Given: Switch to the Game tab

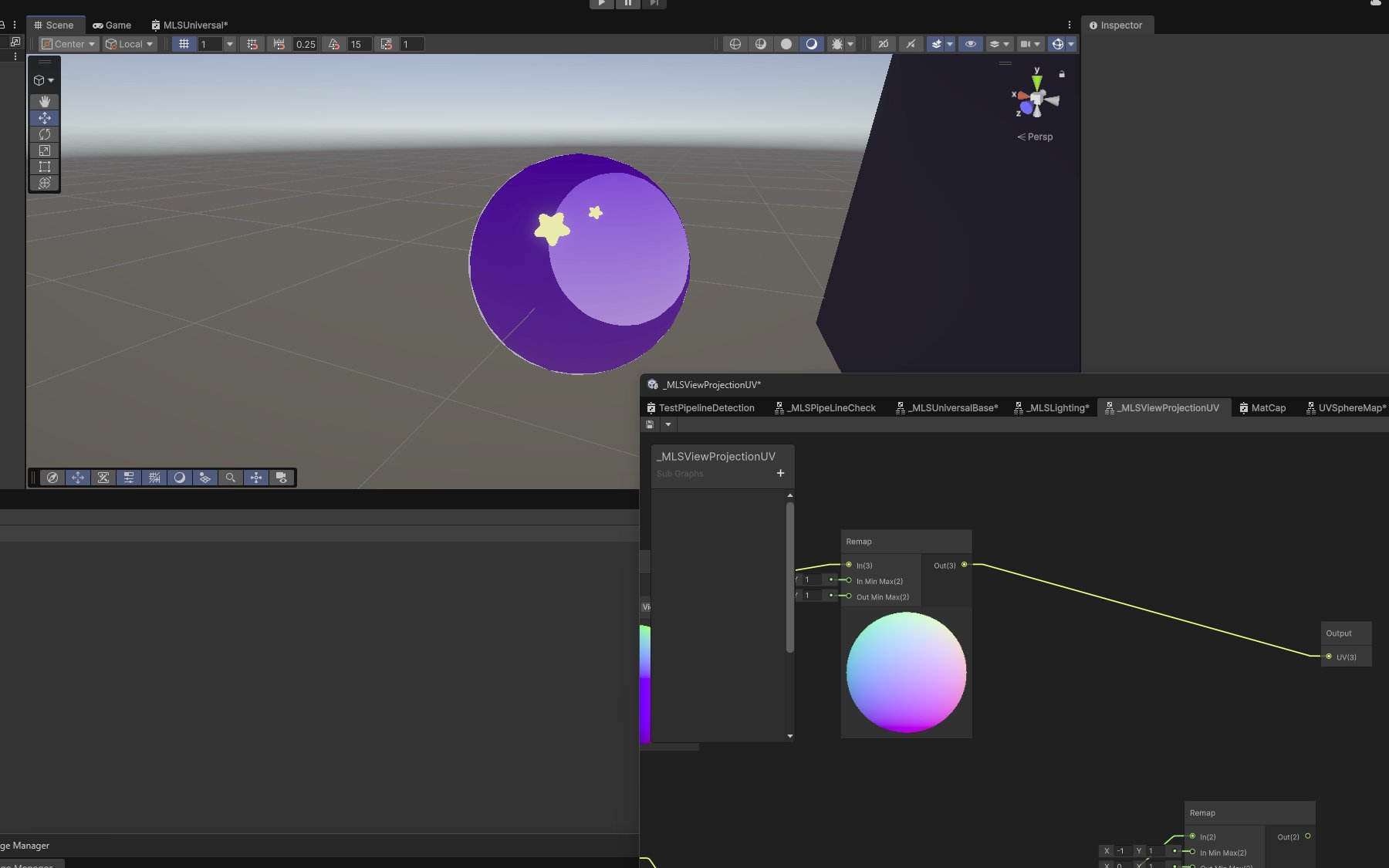Looking at the screenshot, I should (x=112, y=25).
